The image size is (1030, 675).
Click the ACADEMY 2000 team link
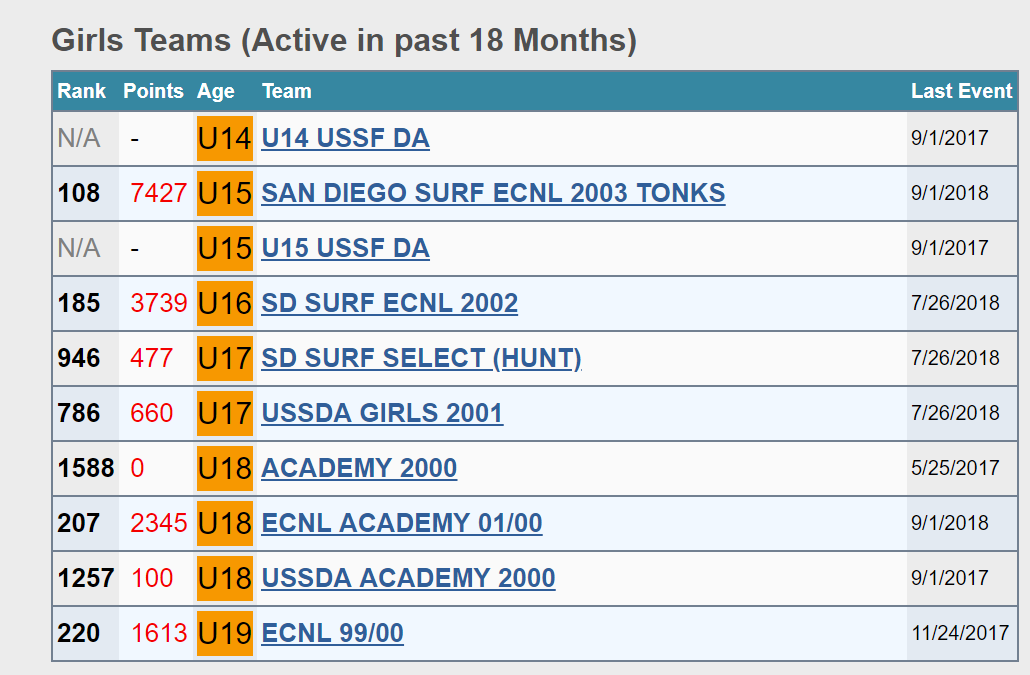click(x=359, y=468)
